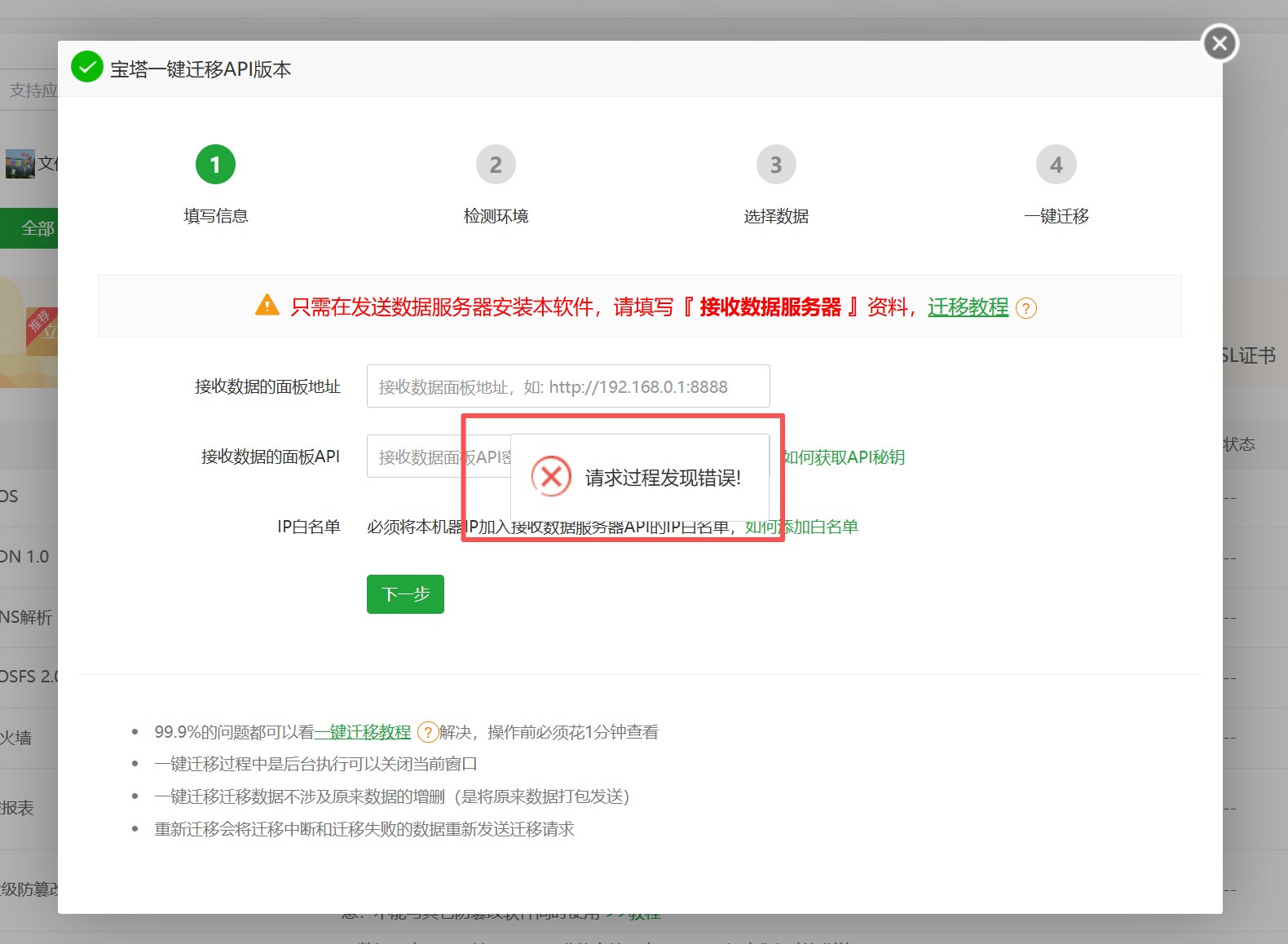Focus the 接收数据的面板API key input field
The width and height of the screenshot is (1288, 944).
tap(439, 457)
